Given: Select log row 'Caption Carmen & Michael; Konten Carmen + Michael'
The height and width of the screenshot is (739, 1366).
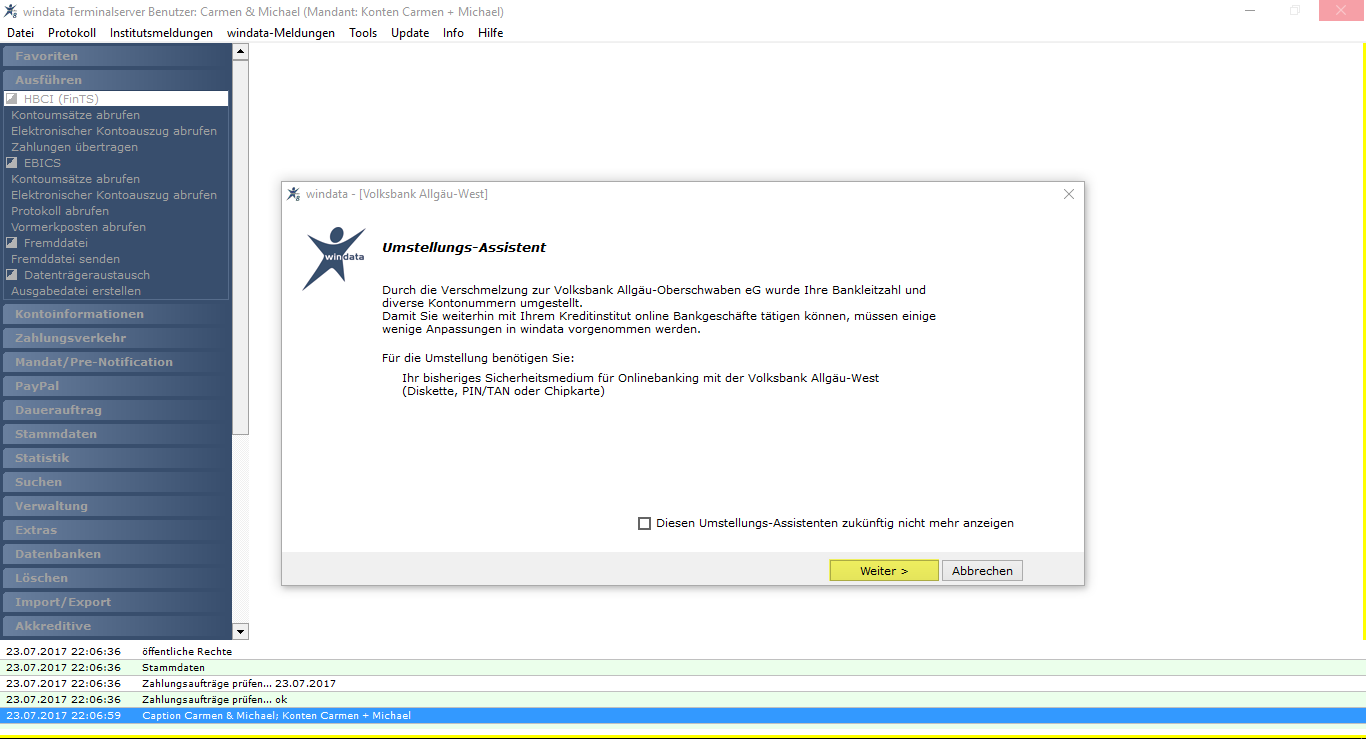Looking at the screenshot, I should click(683, 715).
